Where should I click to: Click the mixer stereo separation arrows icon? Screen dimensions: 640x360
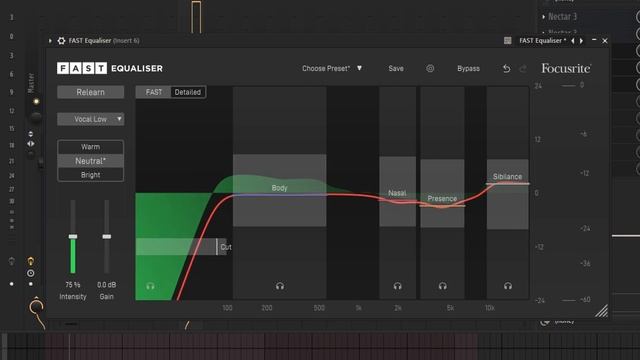pos(31,144)
